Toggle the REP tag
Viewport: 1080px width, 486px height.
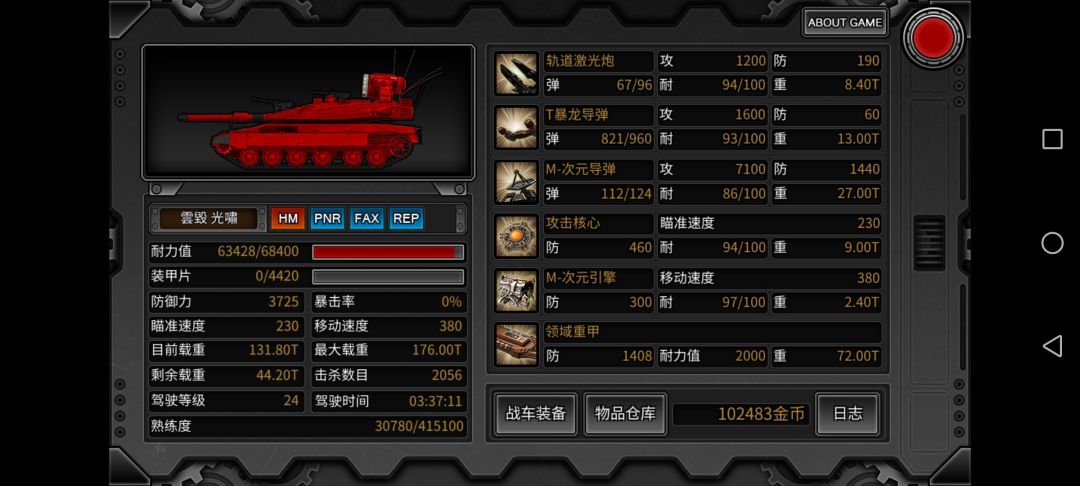point(406,219)
